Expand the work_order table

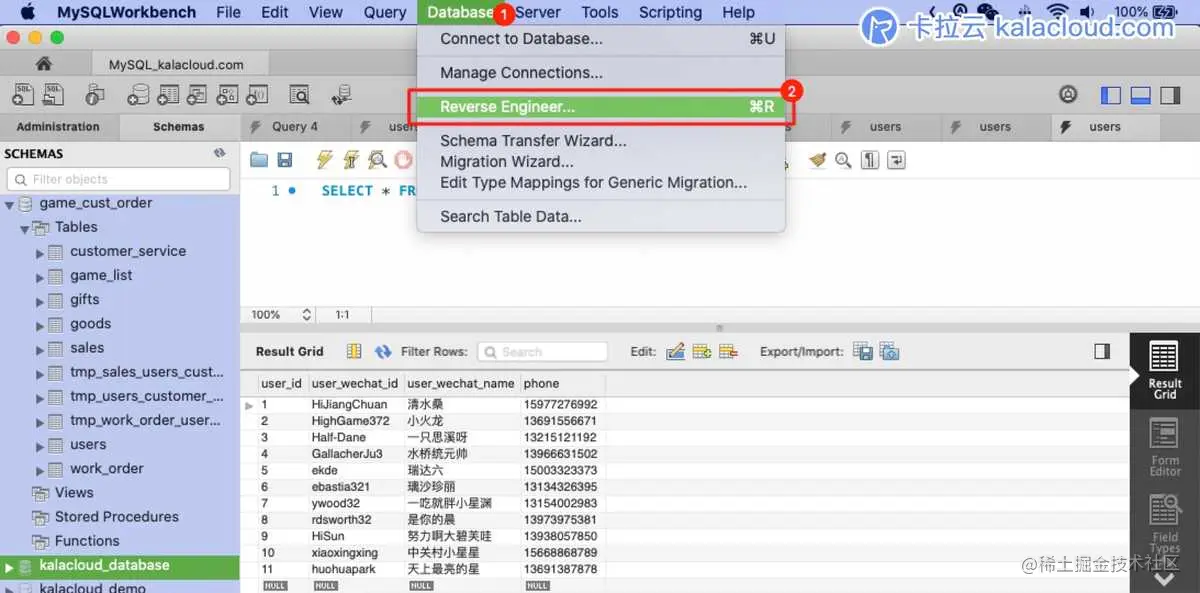tap(40, 470)
